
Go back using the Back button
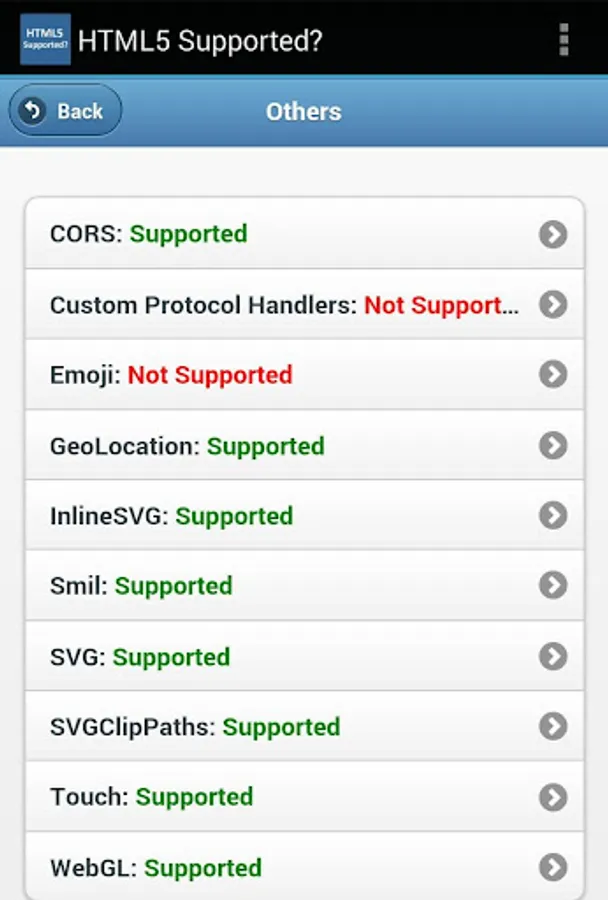66,111
